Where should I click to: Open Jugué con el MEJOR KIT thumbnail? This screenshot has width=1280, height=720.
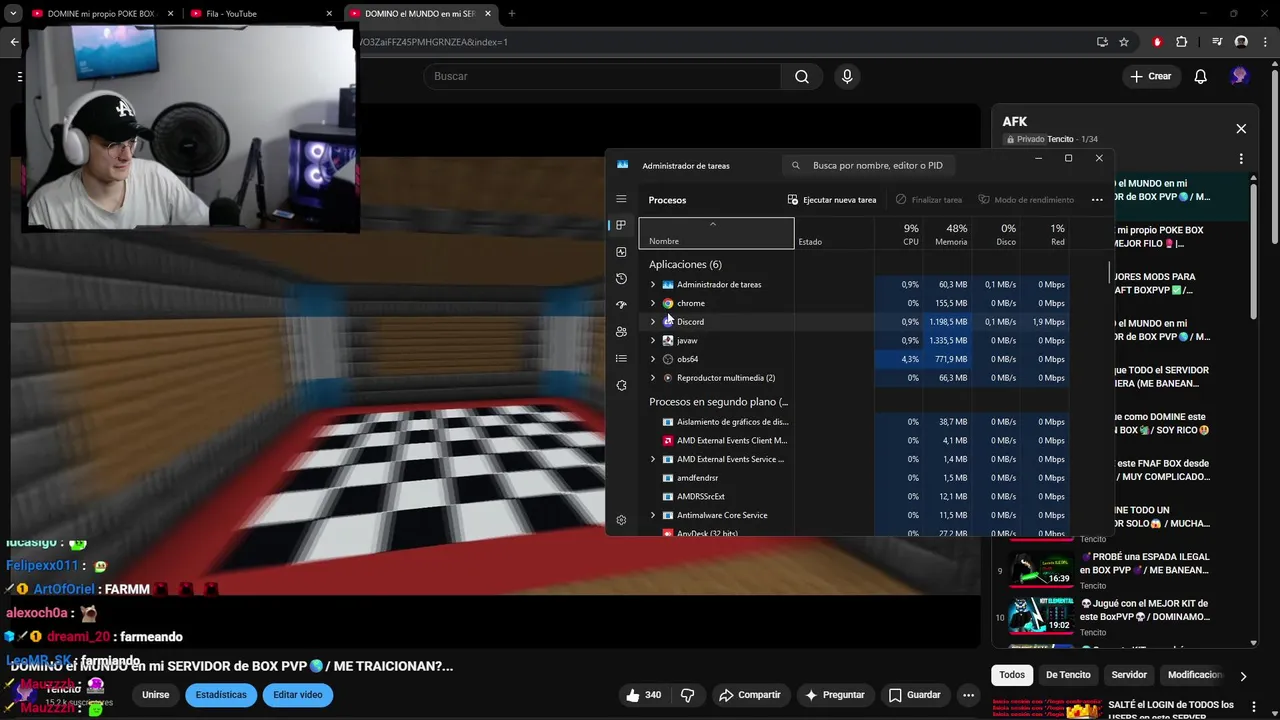[1040, 617]
